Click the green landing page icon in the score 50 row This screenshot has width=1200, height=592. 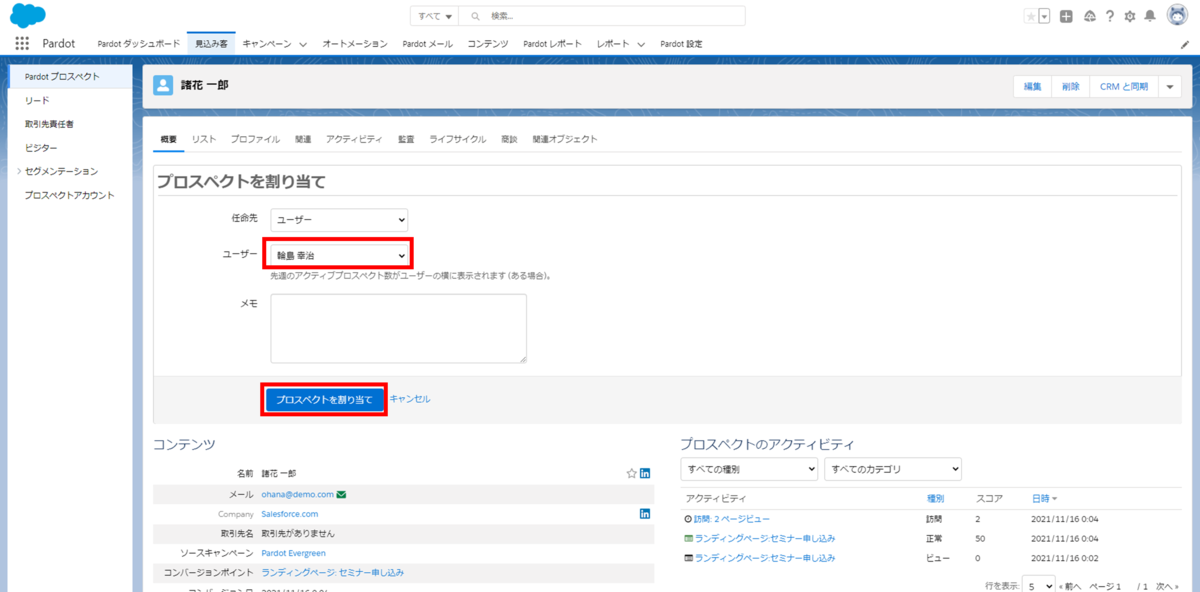click(688, 538)
